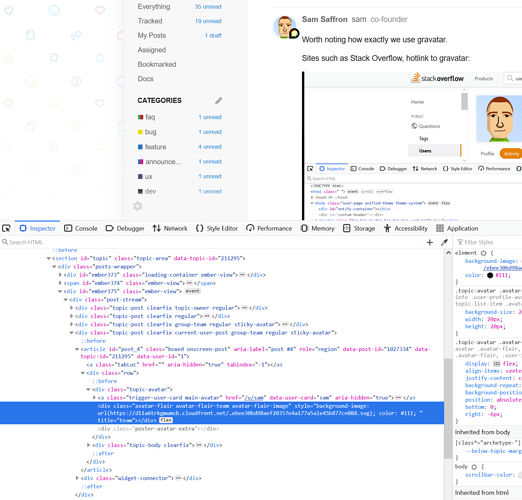
Task: Open the Performance tab
Action: pyautogui.click(x=269, y=228)
